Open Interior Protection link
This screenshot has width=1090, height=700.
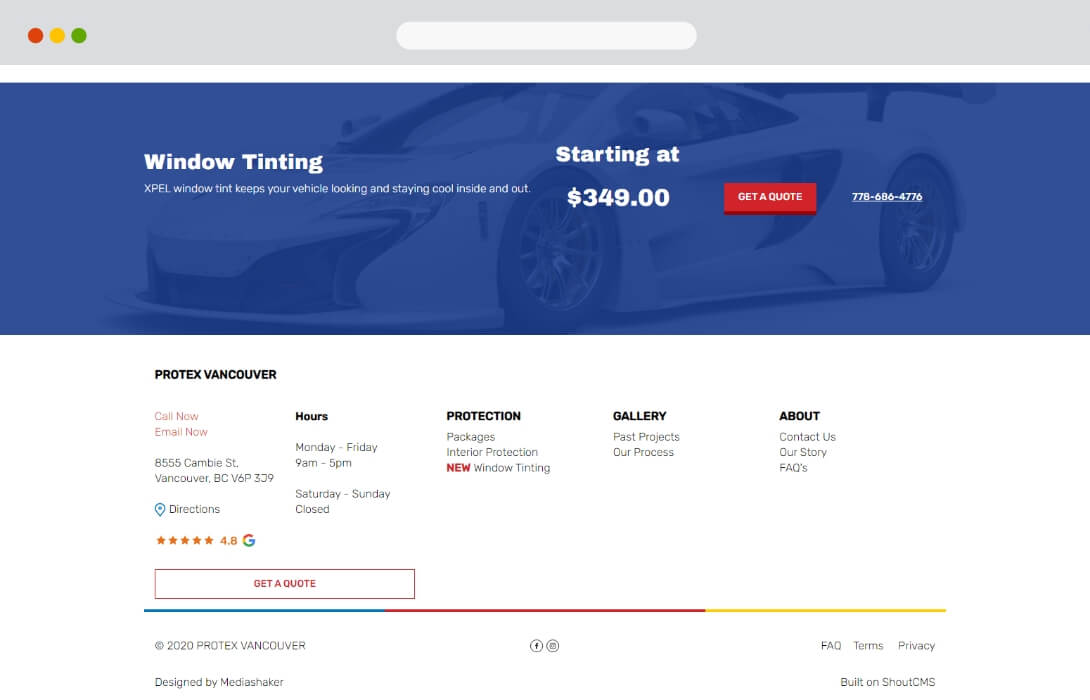pos(492,452)
